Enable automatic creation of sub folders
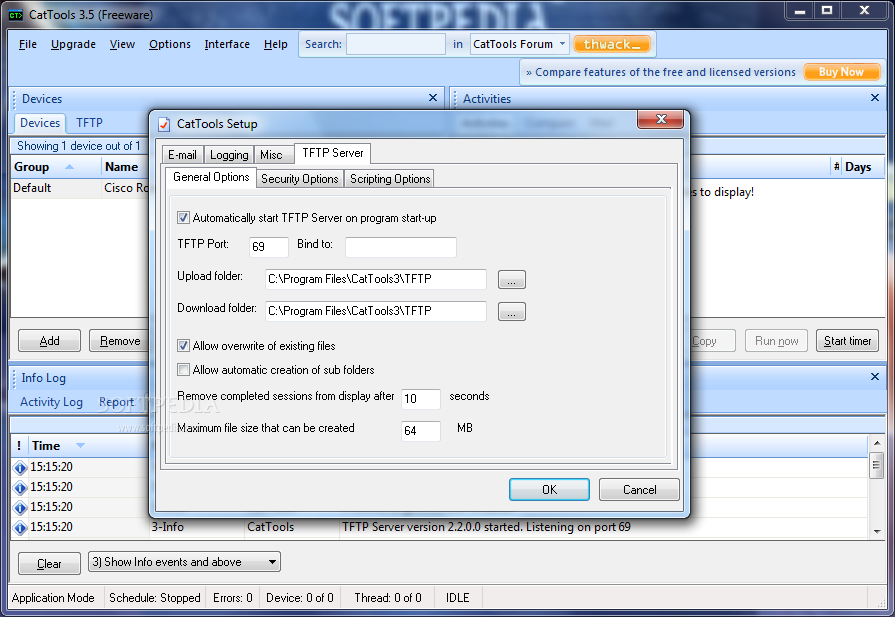The width and height of the screenshot is (895, 617). coord(183,369)
